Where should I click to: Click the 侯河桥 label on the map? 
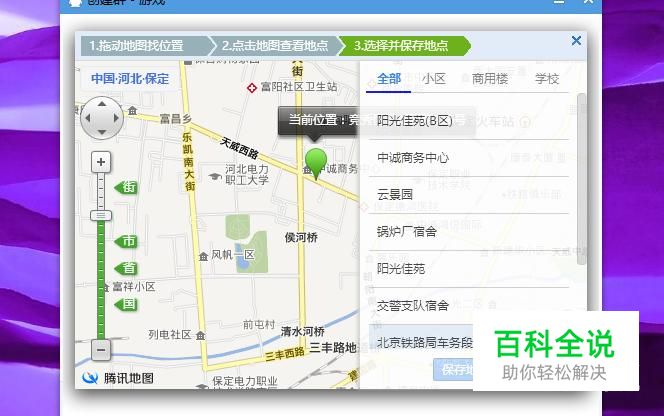301,237
